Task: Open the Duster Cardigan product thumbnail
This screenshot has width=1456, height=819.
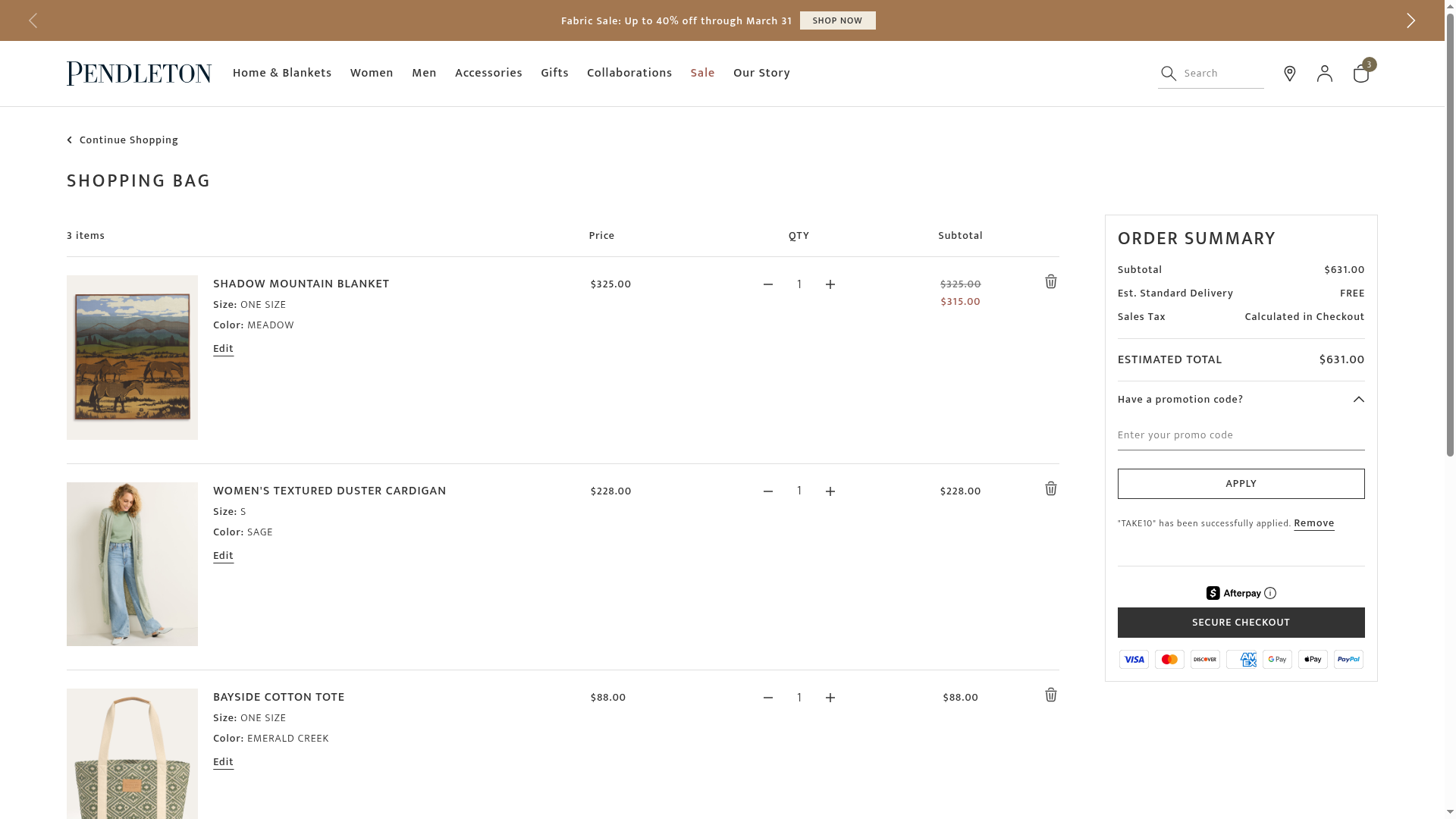Action: (132, 564)
